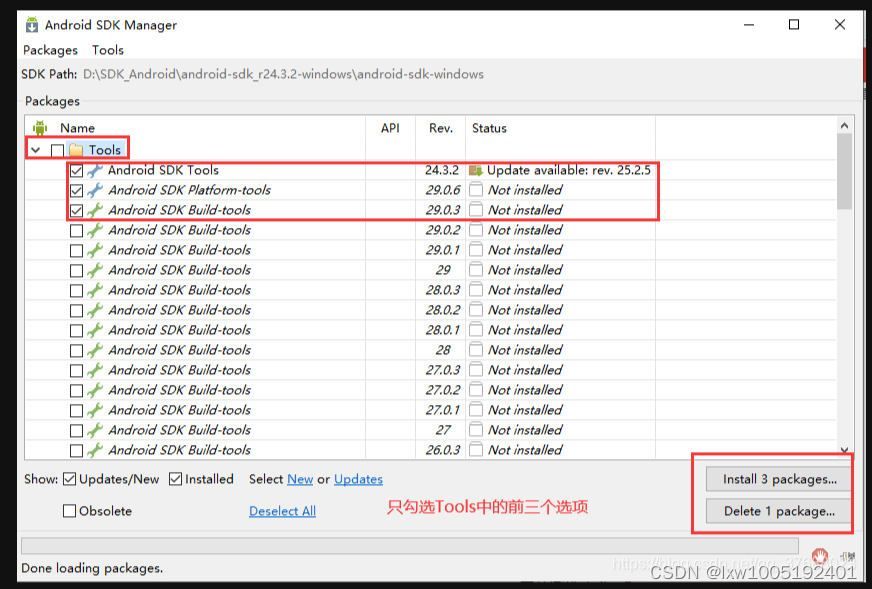Screen dimensions: 872x589
Task: Uncheck Android SDK Platform-tools checkbox
Action: tap(77, 191)
